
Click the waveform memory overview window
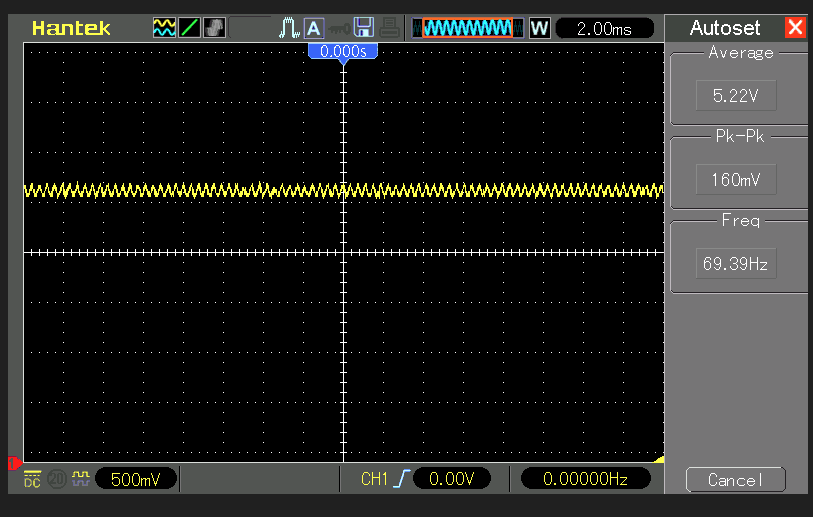(467, 28)
